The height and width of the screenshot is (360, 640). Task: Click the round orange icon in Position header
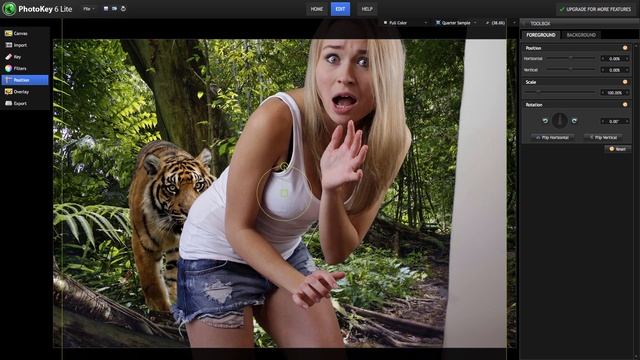pyautogui.click(x=625, y=48)
